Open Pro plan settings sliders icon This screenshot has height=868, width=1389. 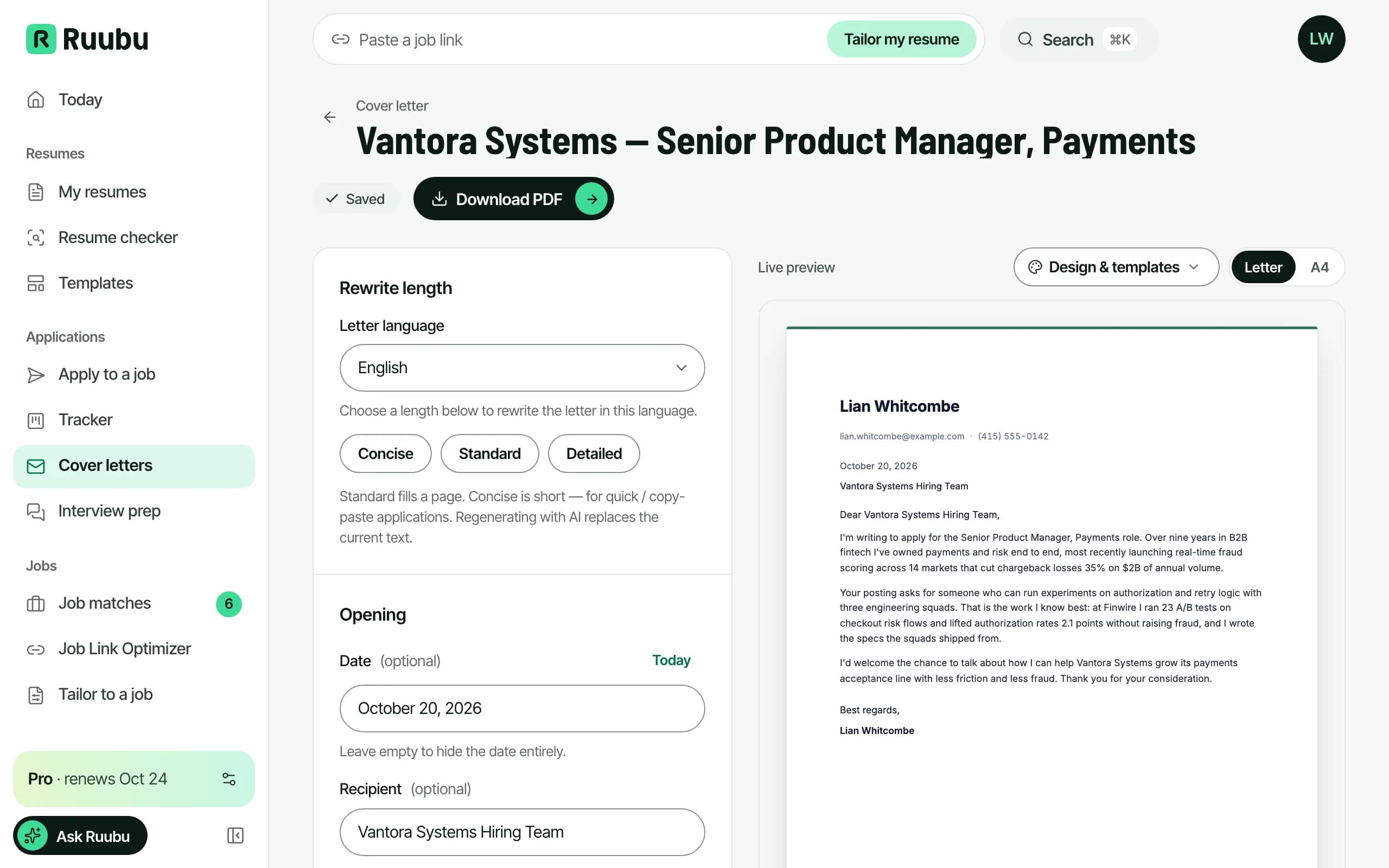click(x=228, y=779)
